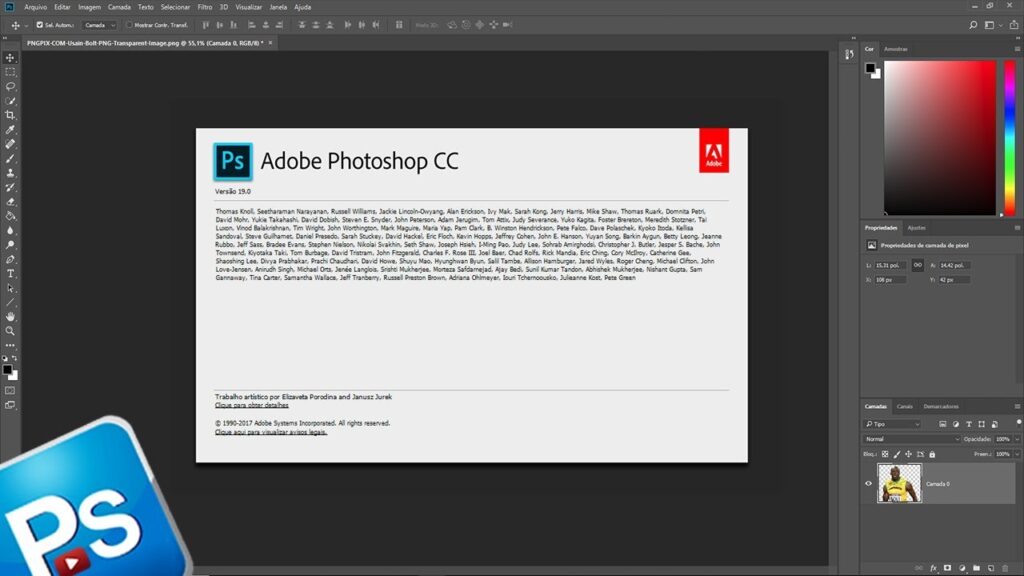Toggle Sel. Autom. checkbox
The height and width of the screenshot is (576, 1024).
coord(40,25)
